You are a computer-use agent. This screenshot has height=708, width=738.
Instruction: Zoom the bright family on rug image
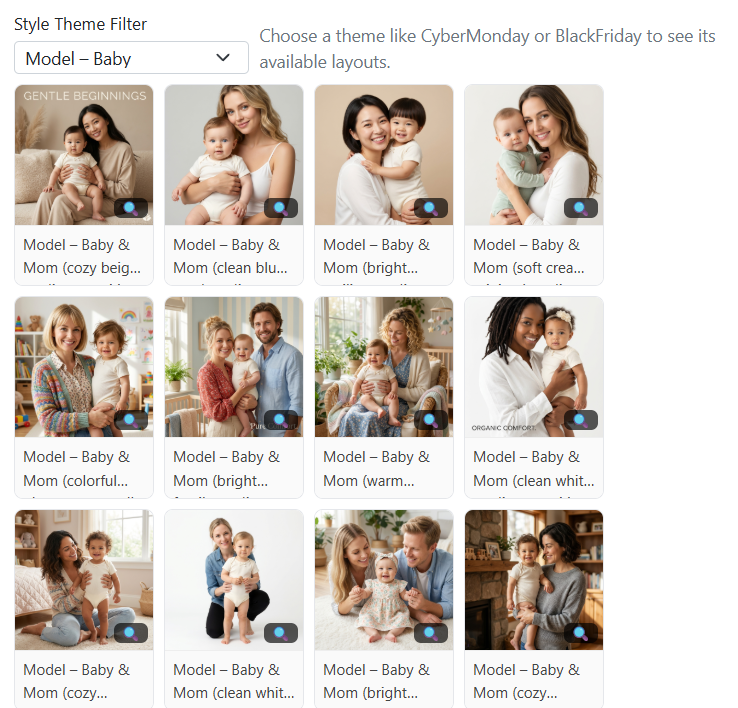pos(431,633)
